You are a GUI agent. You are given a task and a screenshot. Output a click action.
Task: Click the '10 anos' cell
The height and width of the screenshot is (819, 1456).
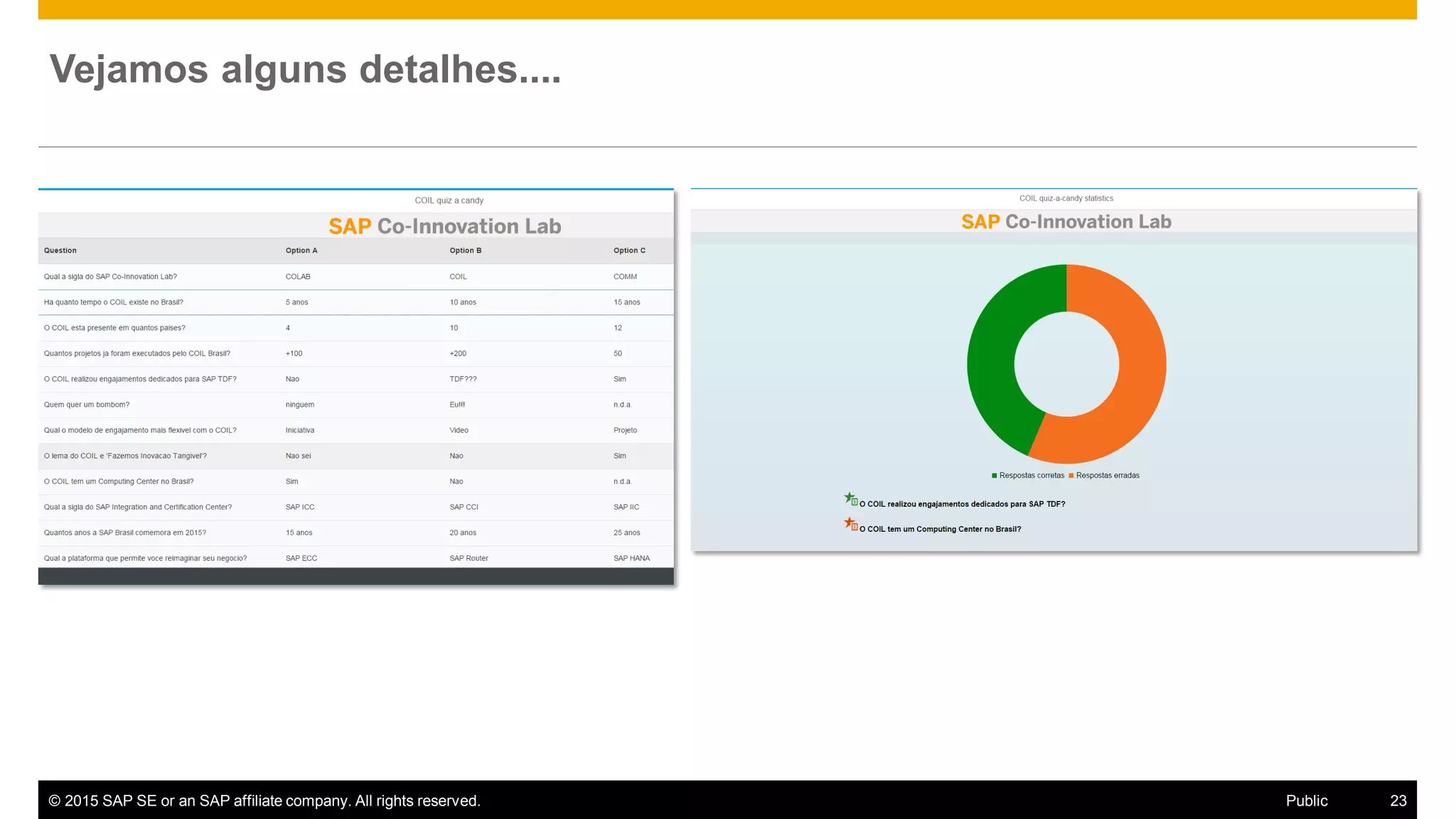pos(463,302)
